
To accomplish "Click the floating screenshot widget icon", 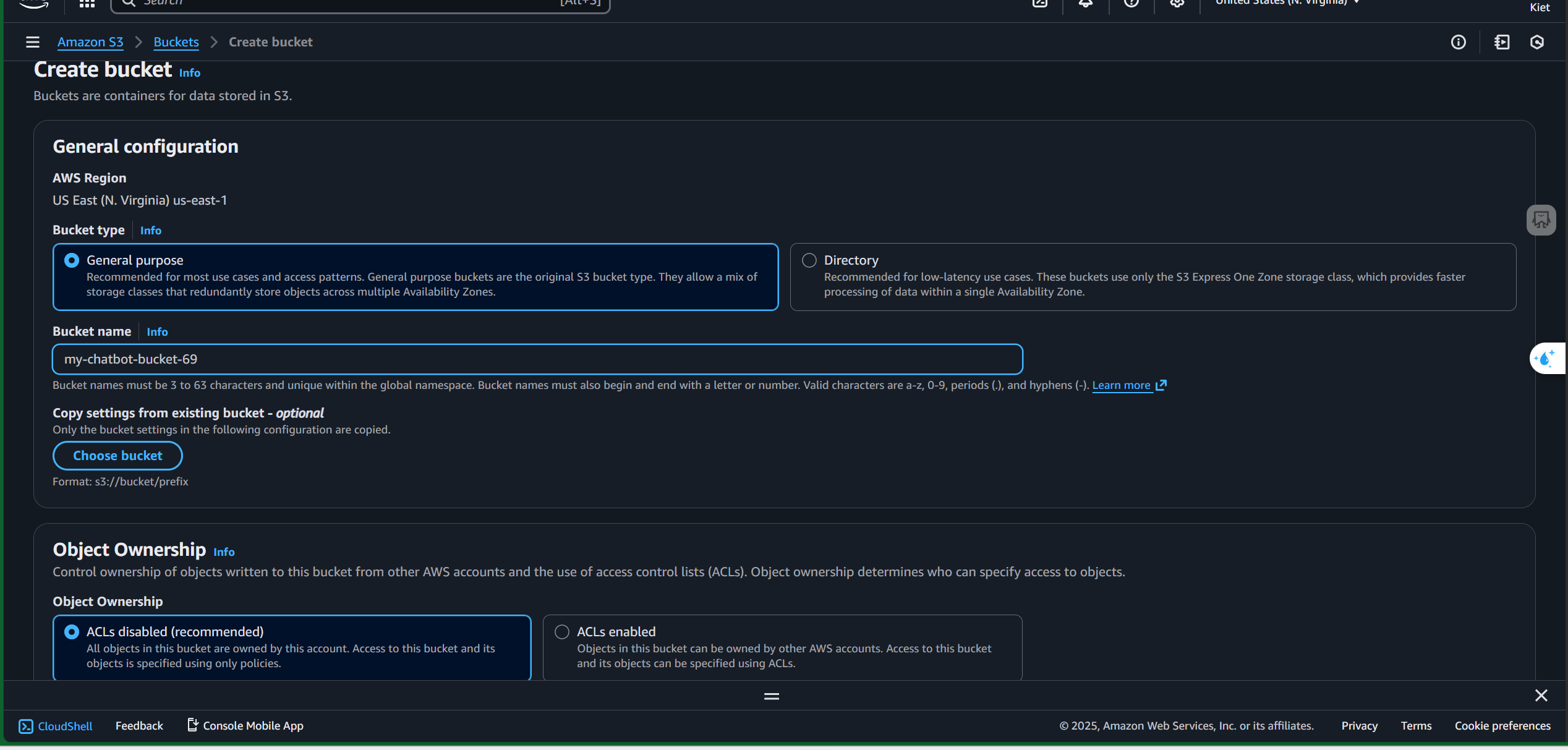I will [x=1541, y=220].
